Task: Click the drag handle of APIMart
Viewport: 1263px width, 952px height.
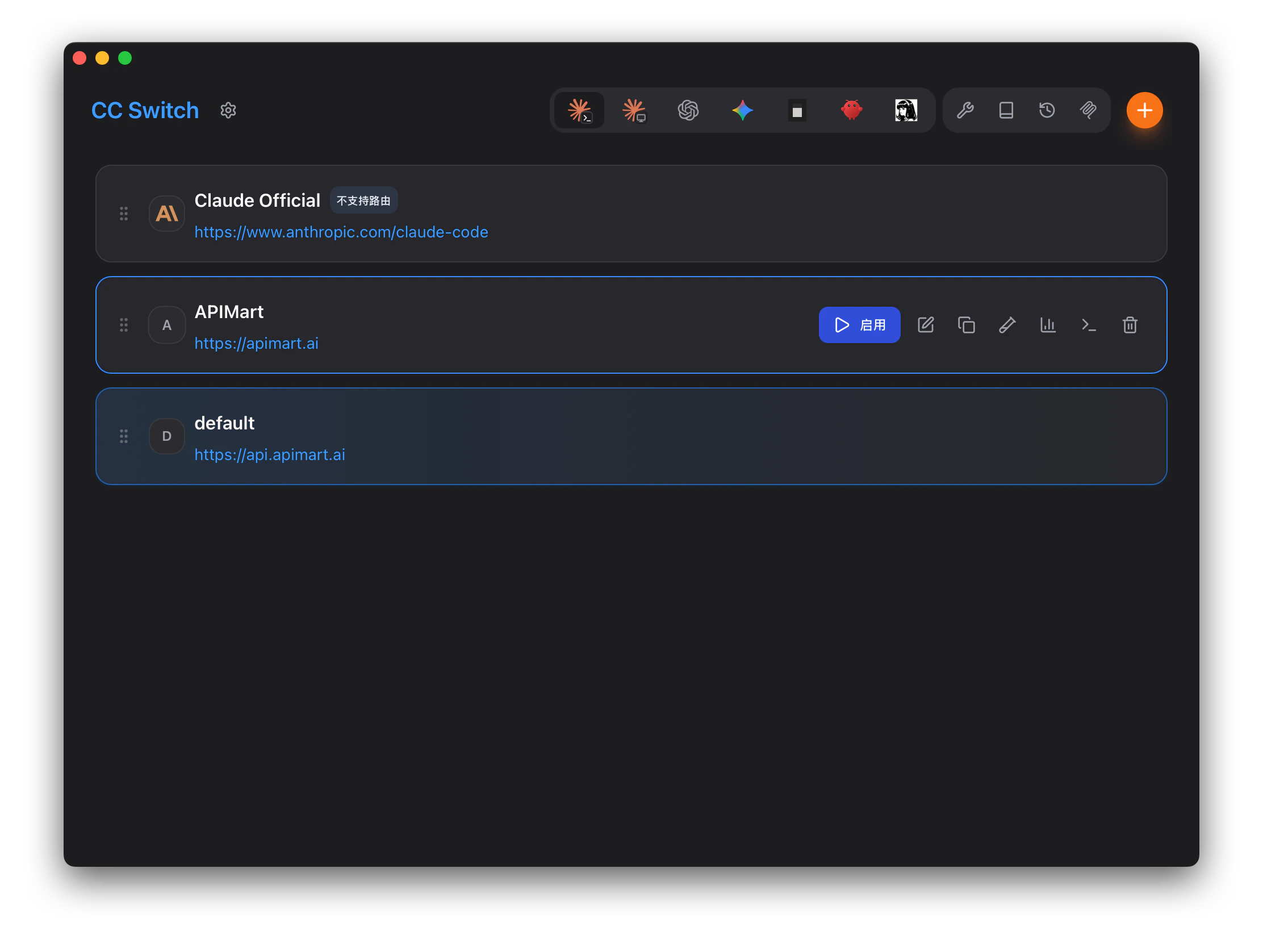Action: [124, 325]
